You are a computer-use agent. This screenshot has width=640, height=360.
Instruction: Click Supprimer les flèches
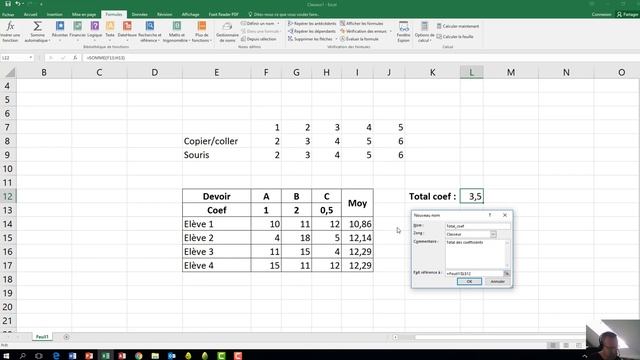click(x=310, y=39)
